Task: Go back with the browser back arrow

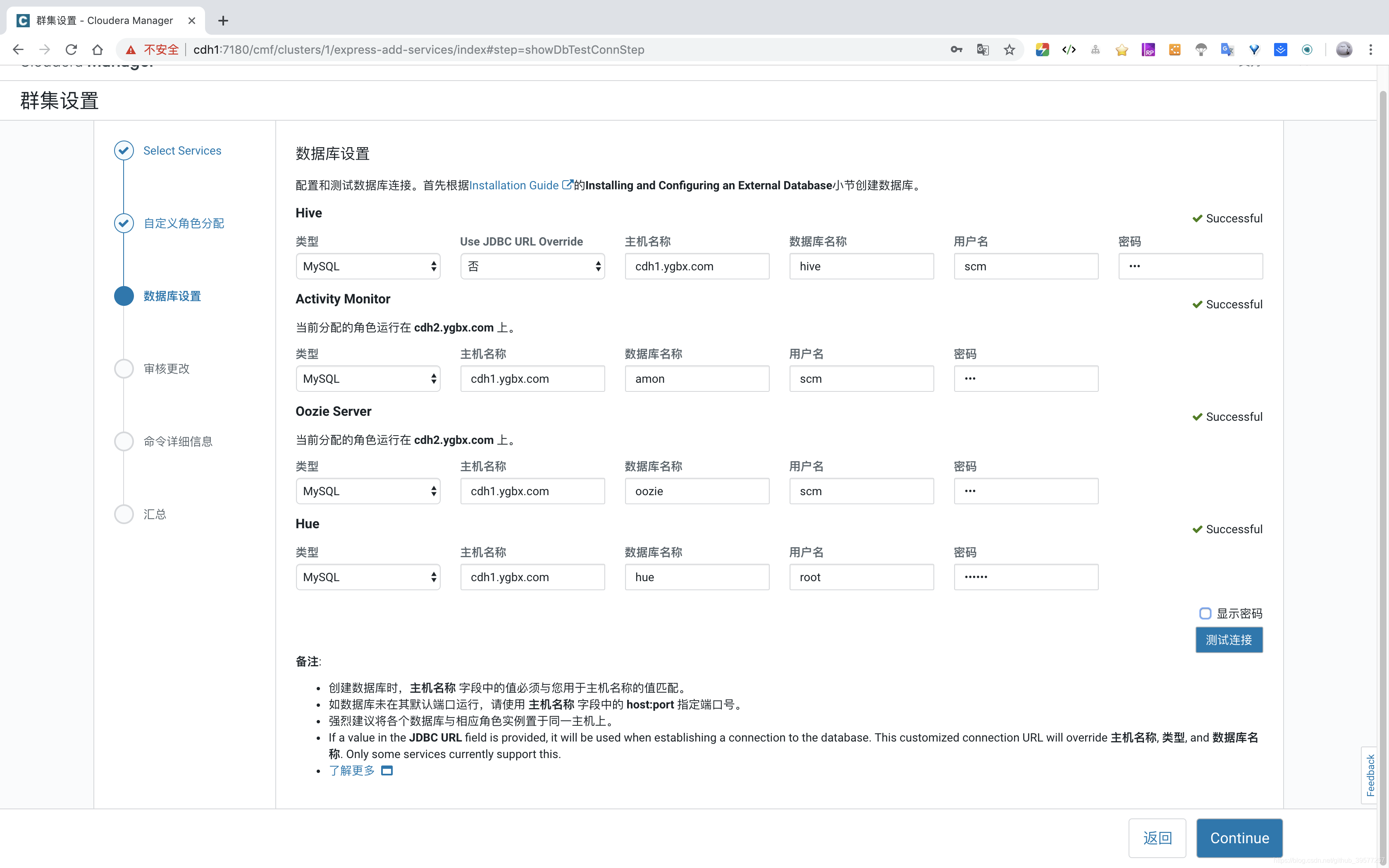Action: click(18, 50)
